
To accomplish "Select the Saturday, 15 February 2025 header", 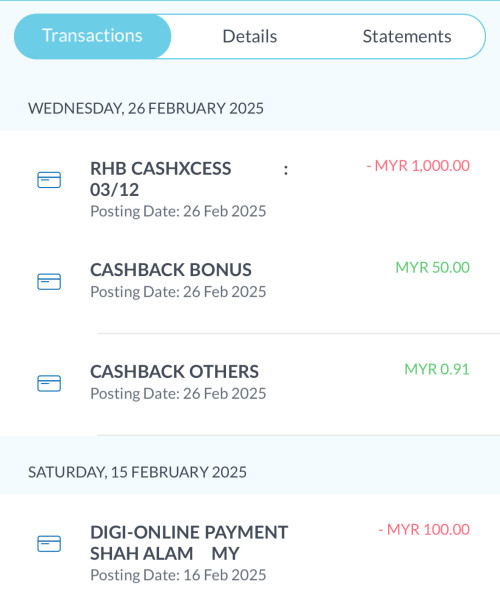I will pyautogui.click(x=137, y=472).
